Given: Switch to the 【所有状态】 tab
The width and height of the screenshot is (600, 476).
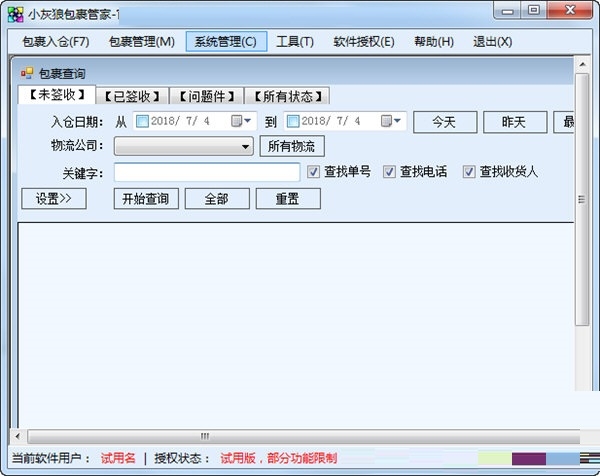Looking at the screenshot, I should point(288,96).
